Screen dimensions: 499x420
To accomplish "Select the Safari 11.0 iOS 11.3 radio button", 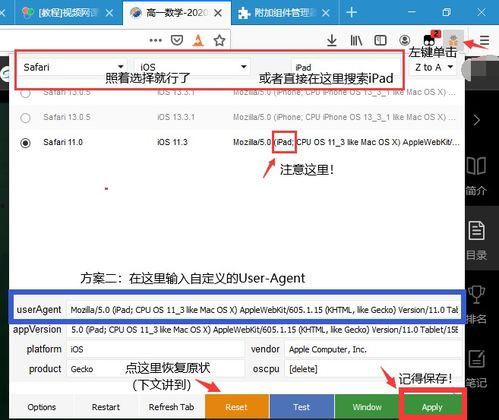I will [25, 143].
